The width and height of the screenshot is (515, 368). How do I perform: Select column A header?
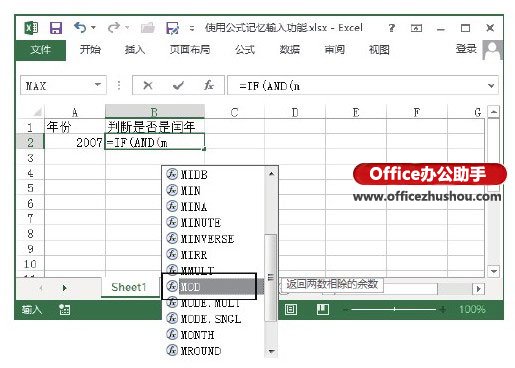pyautogui.click(x=75, y=112)
